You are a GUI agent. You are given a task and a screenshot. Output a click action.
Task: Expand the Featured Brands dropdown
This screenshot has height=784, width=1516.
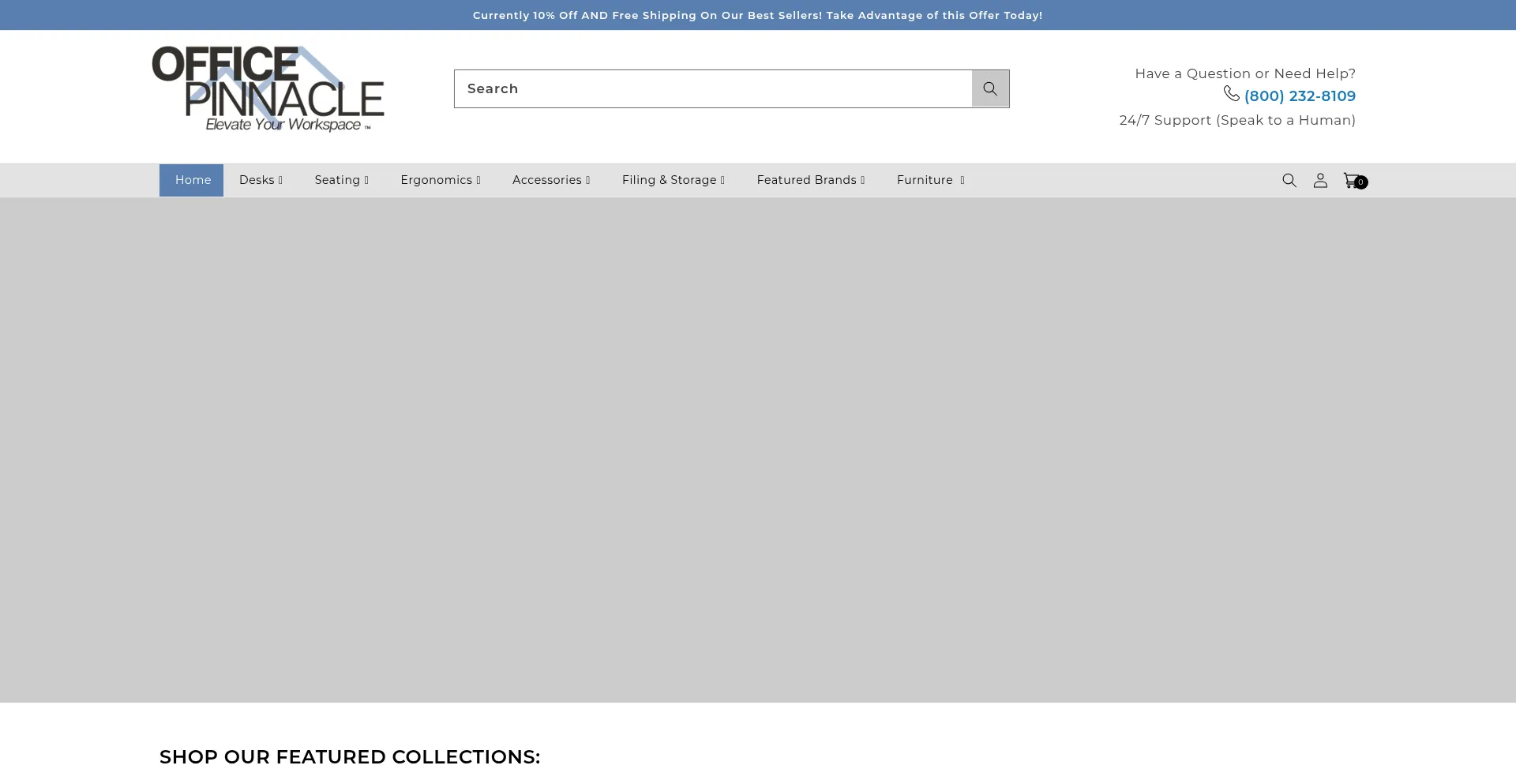(811, 180)
